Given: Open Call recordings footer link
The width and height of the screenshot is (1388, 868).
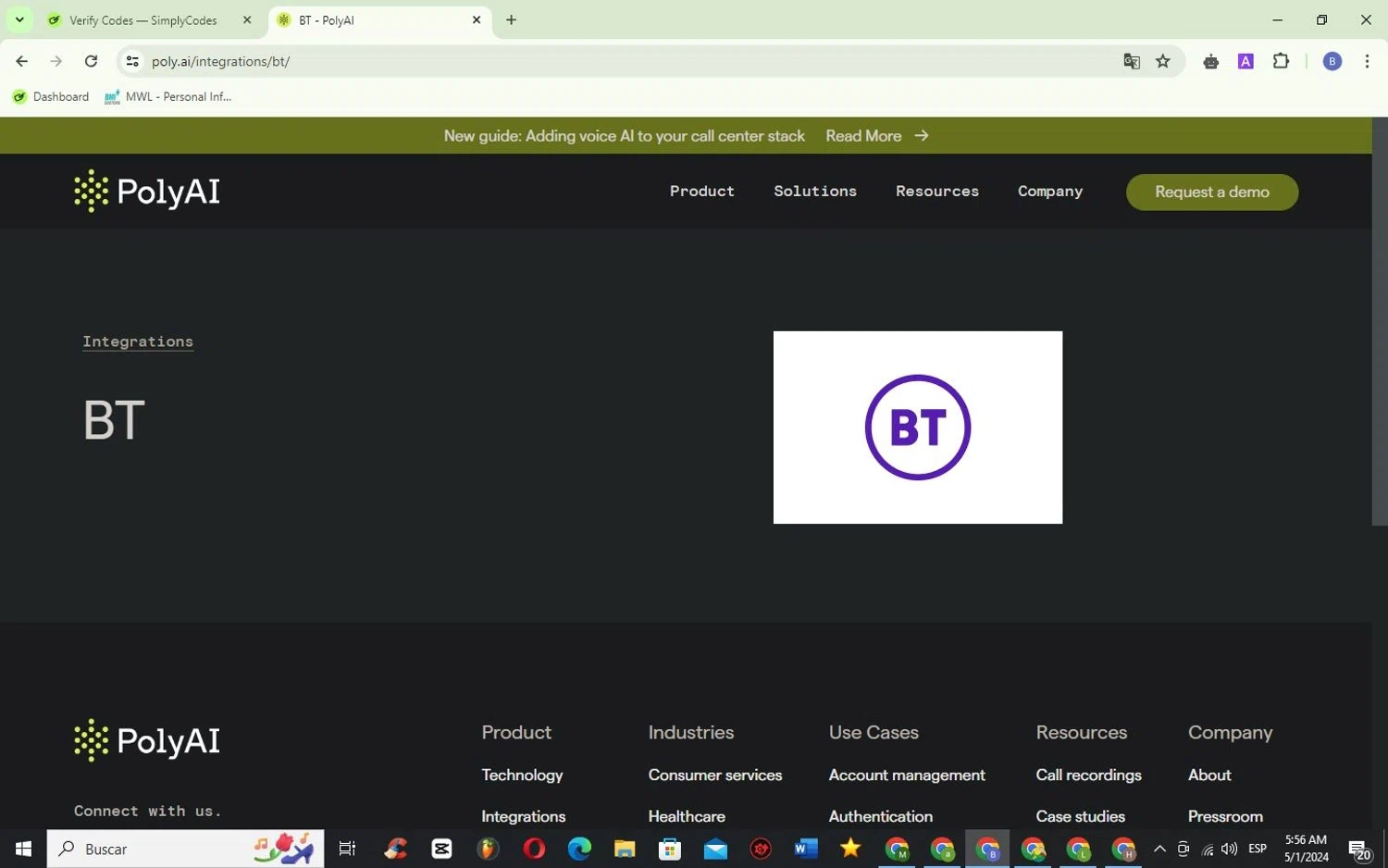Looking at the screenshot, I should pos(1088,775).
